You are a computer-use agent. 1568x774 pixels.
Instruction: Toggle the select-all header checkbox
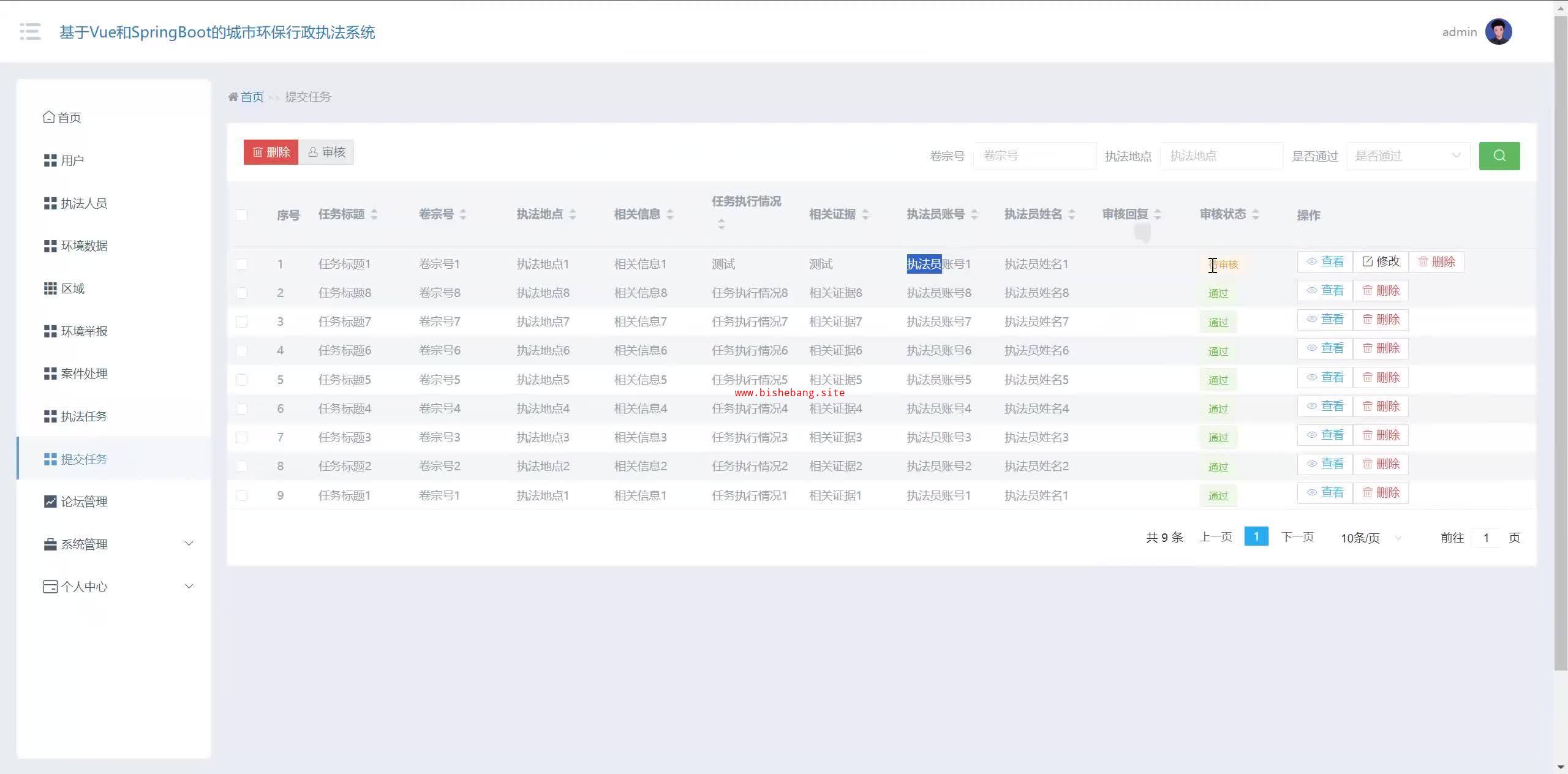pos(241,215)
